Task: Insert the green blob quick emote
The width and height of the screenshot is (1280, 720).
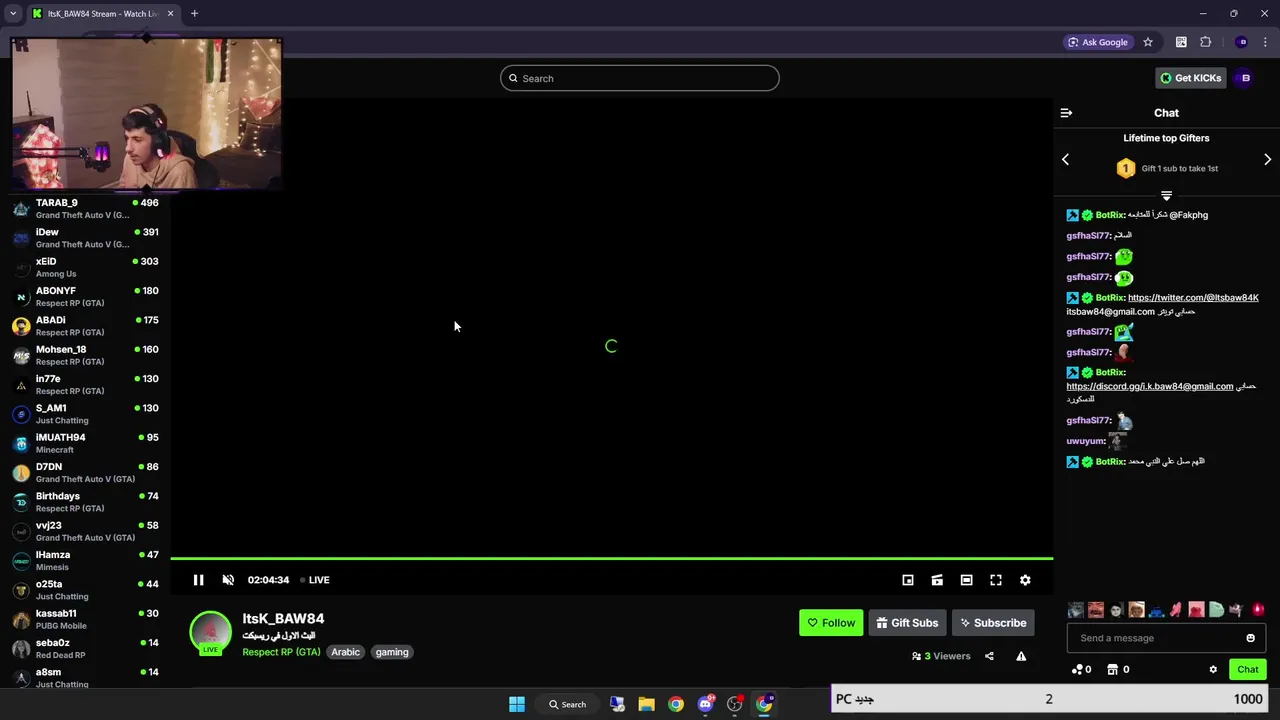Action: pos(1216,610)
